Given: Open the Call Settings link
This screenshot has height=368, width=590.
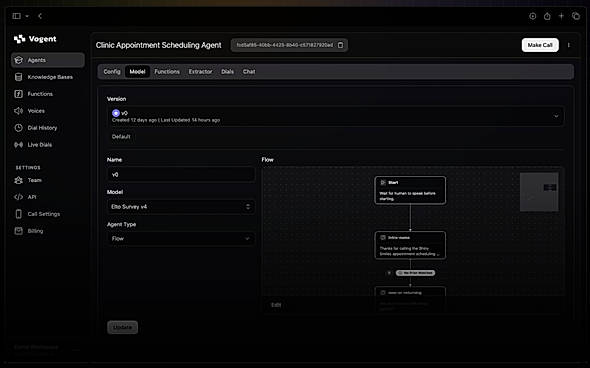Looking at the screenshot, I should [44, 214].
